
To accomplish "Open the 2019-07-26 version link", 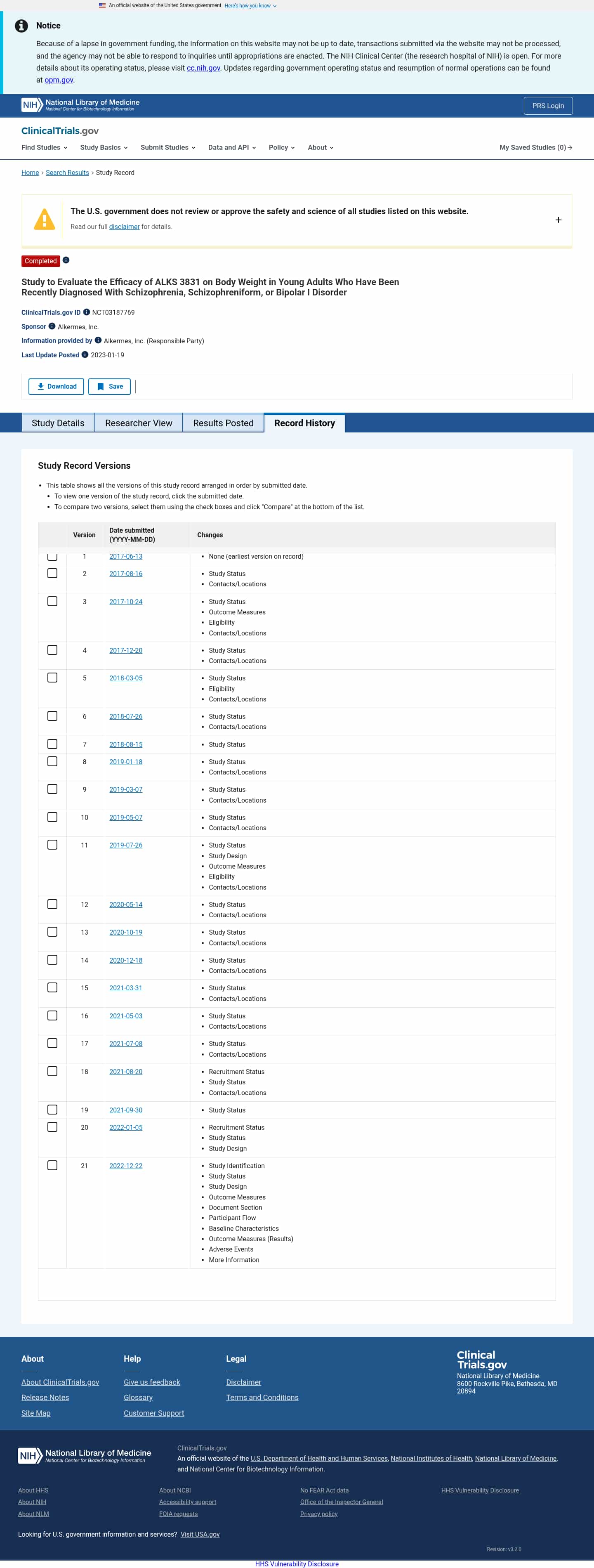I will coord(126,845).
